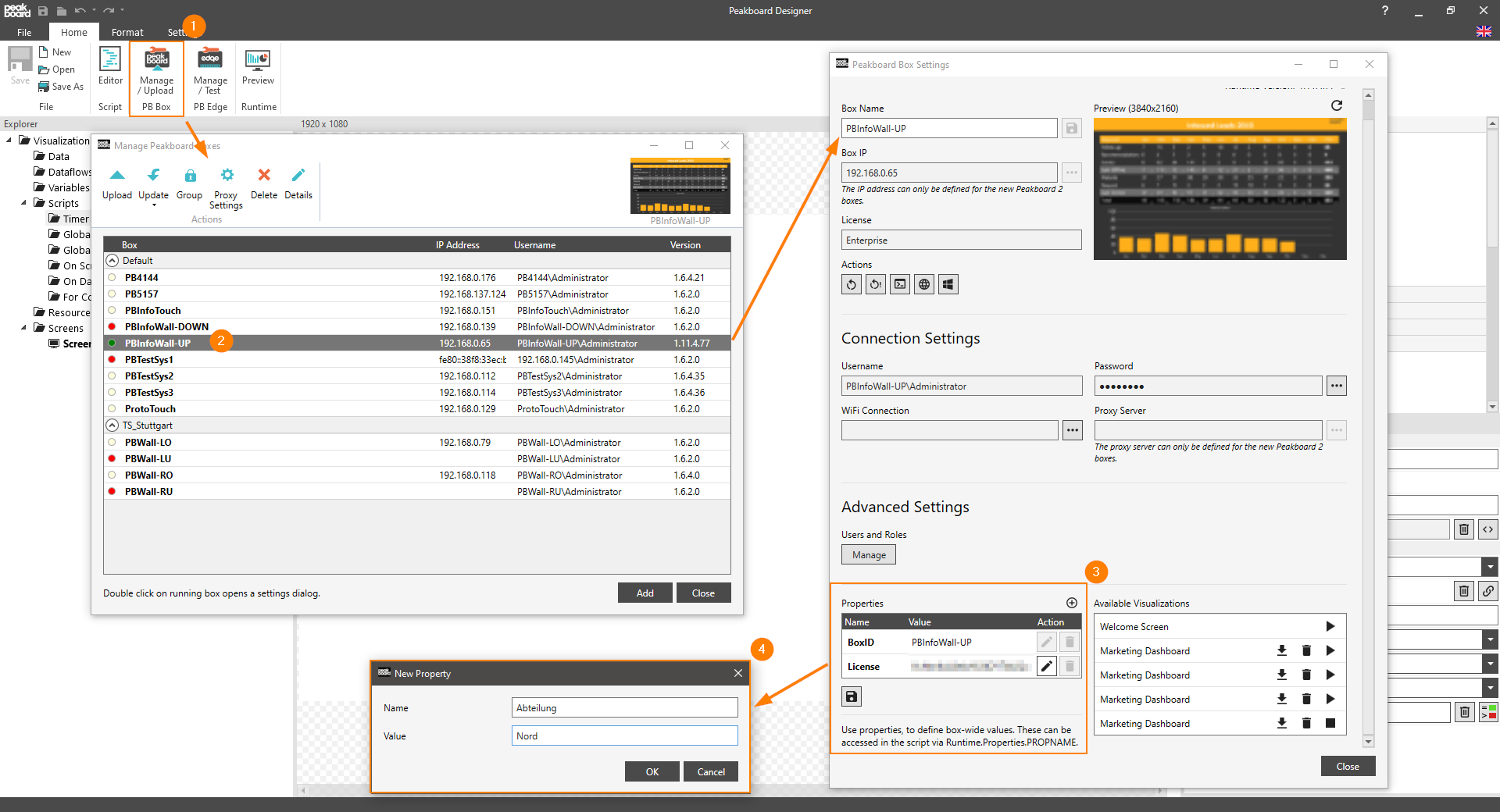
Task: Click the Windows logo action icon
Action: (948, 284)
